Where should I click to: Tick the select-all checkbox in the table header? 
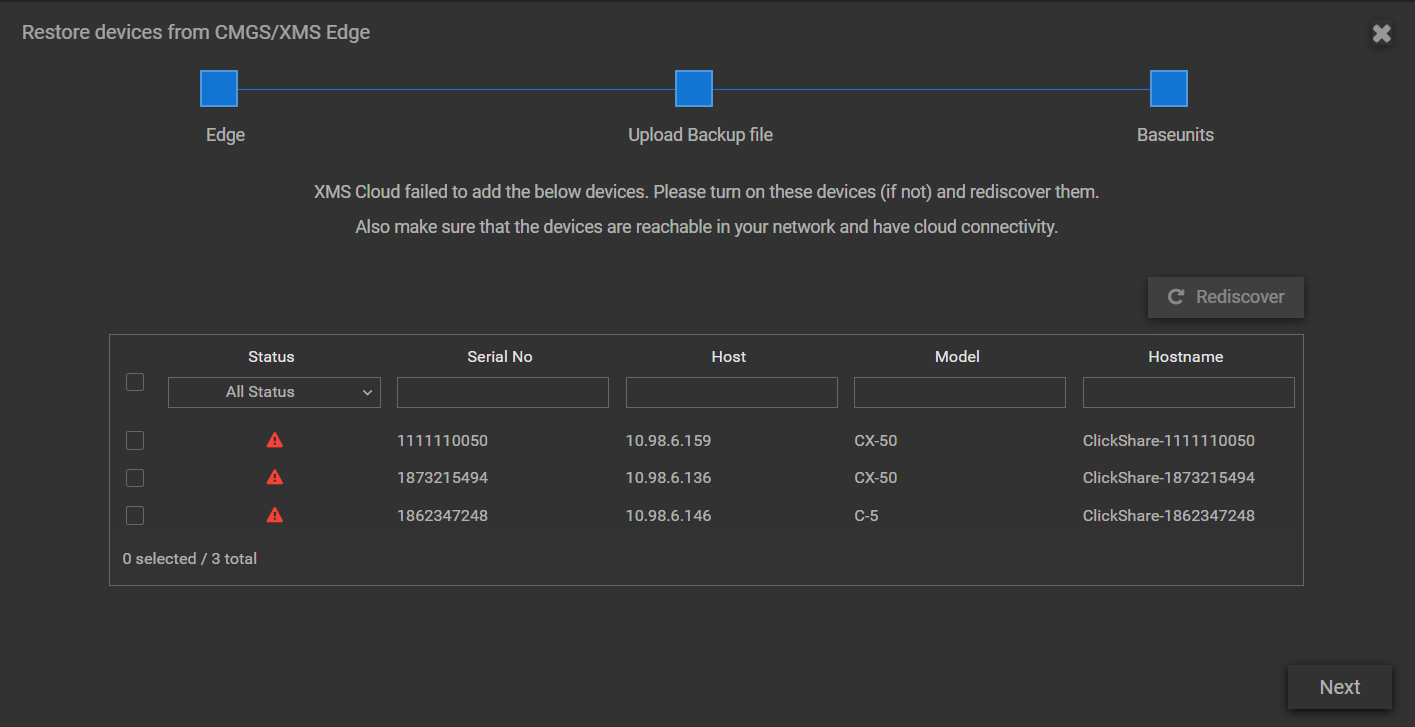(135, 382)
